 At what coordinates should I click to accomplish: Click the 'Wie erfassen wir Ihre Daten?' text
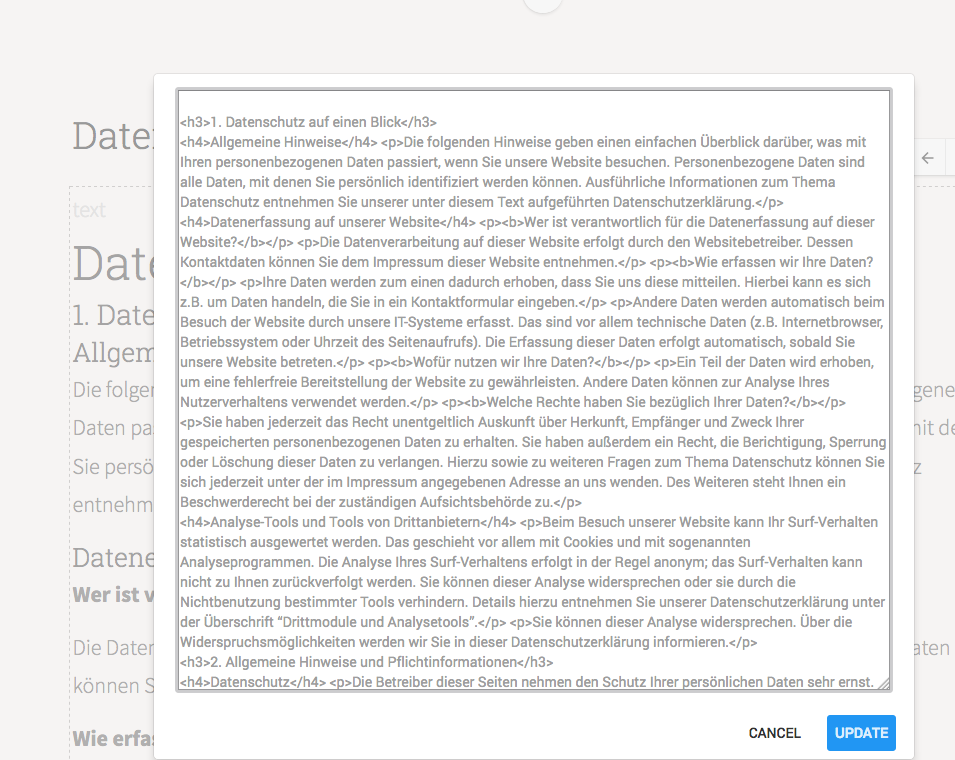coord(784,262)
